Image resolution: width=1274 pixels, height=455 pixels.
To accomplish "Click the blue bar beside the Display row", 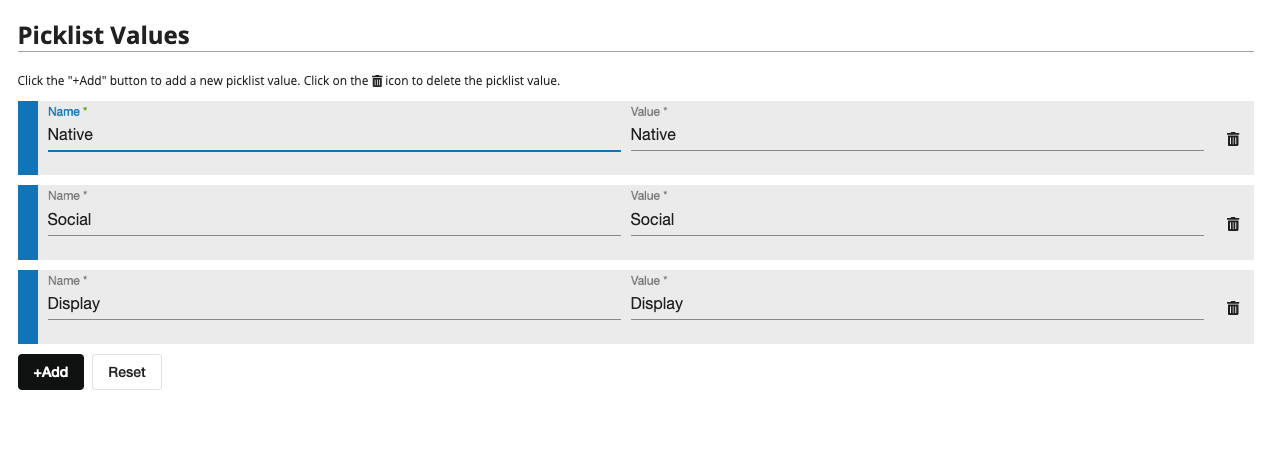I will (x=28, y=307).
